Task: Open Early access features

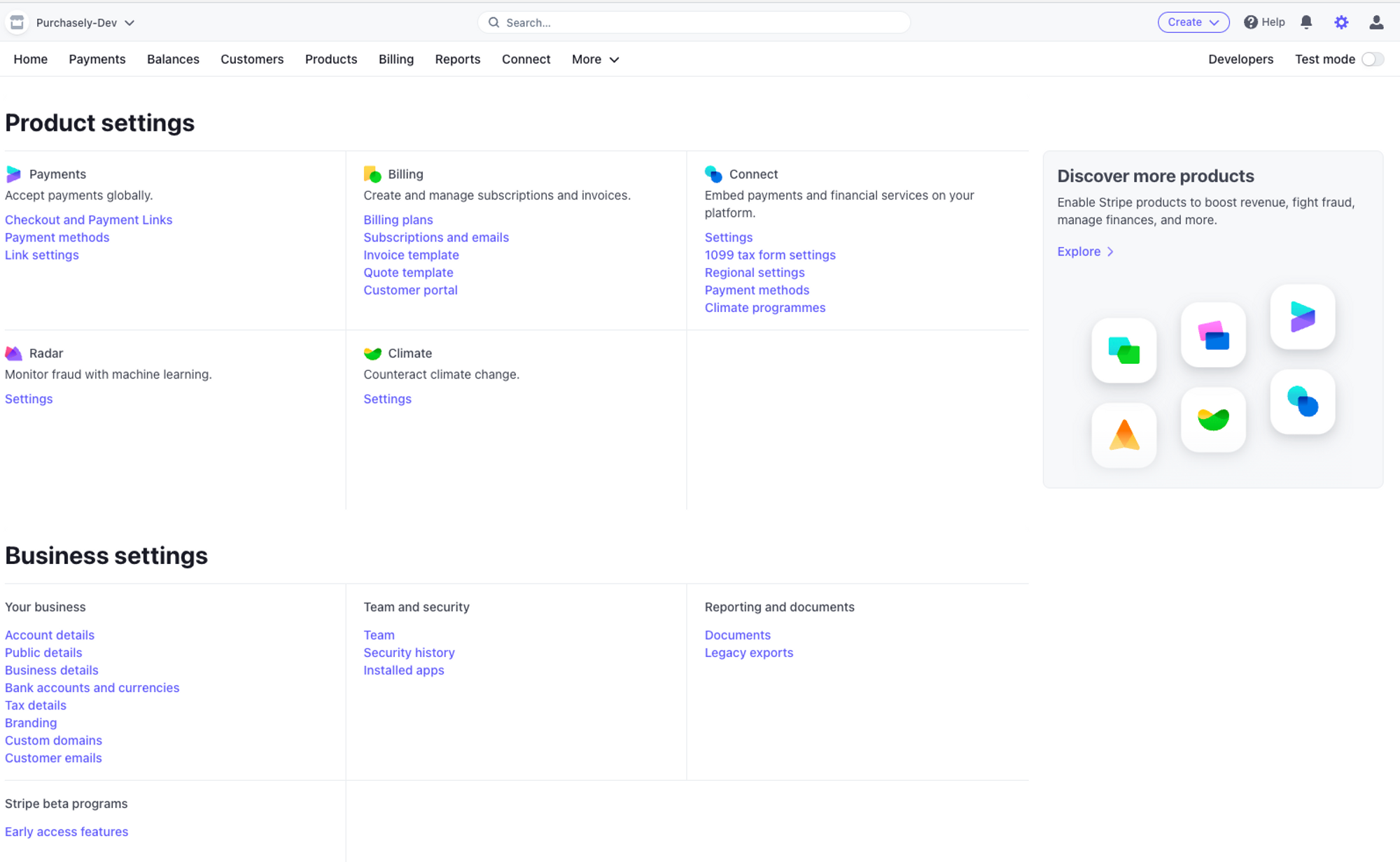Action: point(66,831)
